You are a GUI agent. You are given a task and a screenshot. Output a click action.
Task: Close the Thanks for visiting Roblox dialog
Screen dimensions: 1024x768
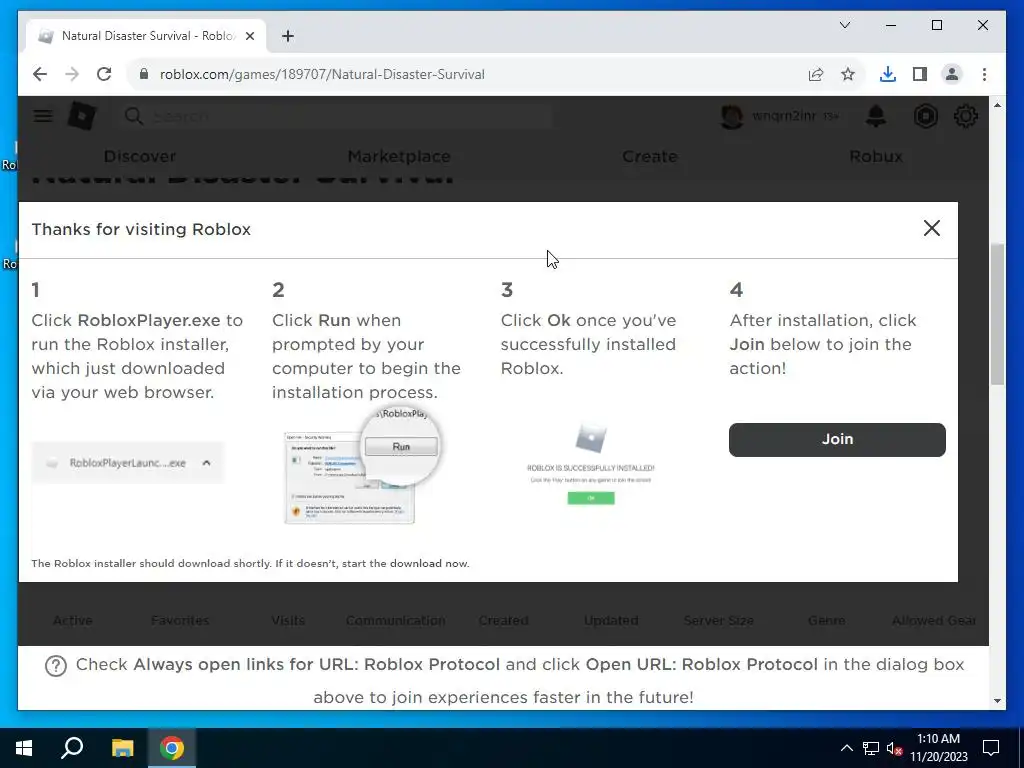point(932,229)
